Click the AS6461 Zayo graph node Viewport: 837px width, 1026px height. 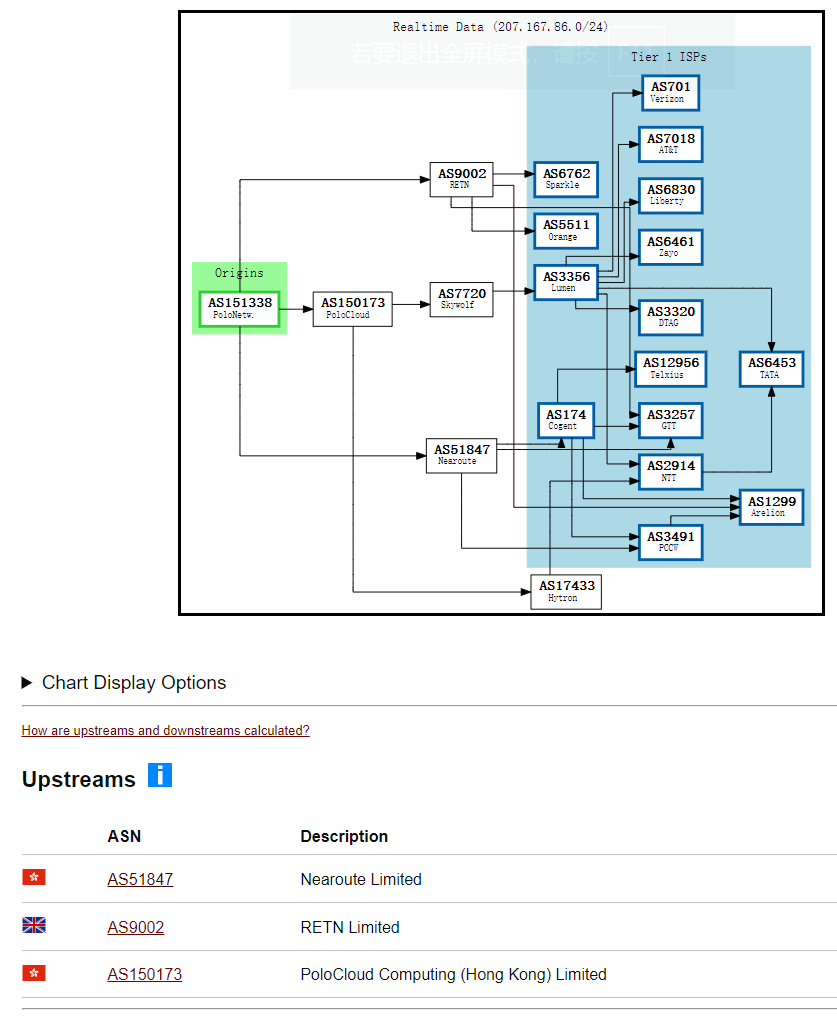[x=671, y=247]
